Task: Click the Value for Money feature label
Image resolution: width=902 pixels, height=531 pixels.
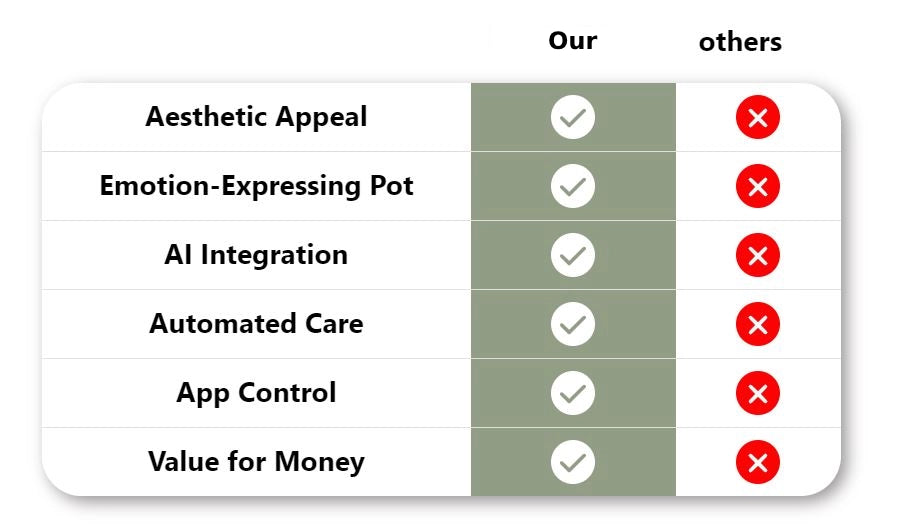Action: 256,462
